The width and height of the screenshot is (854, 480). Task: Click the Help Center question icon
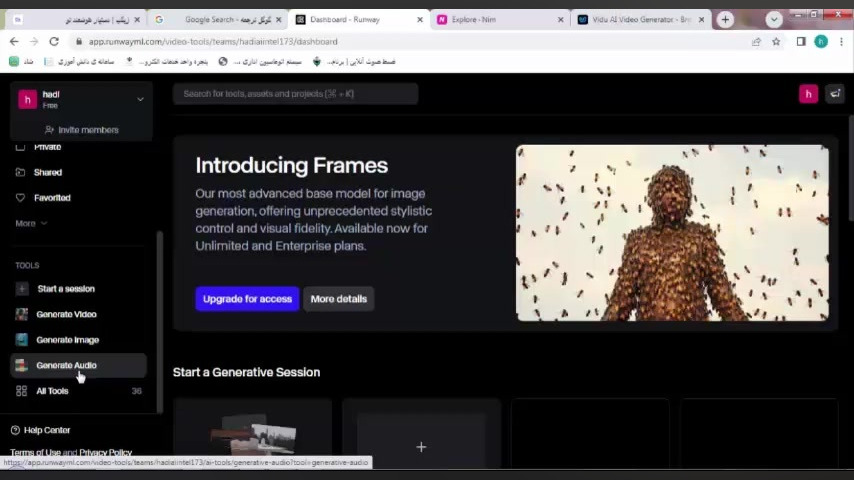[x=15, y=430]
